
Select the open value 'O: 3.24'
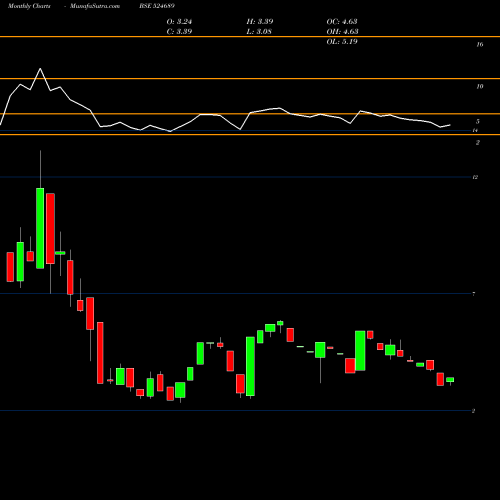point(179,22)
